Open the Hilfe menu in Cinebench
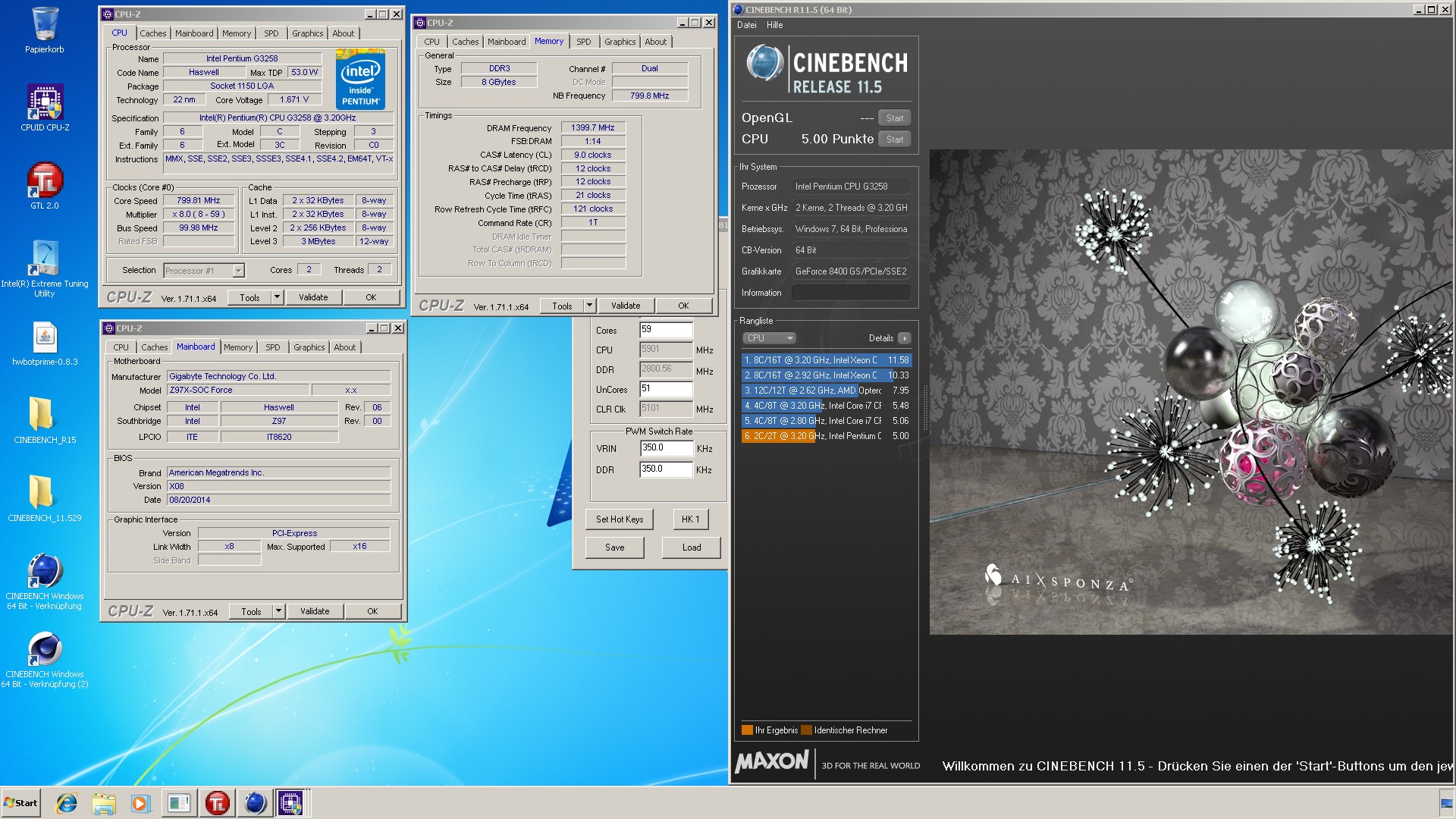 pyautogui.click(x=774, y=25)
